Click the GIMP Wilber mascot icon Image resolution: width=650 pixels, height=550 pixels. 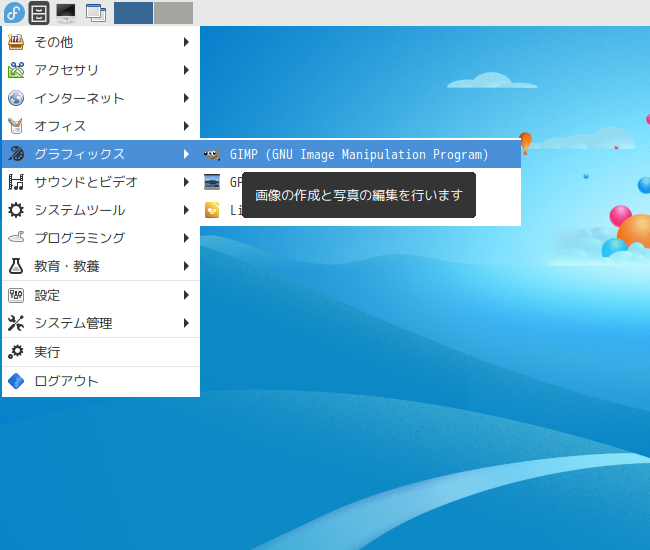coord(212,155)
